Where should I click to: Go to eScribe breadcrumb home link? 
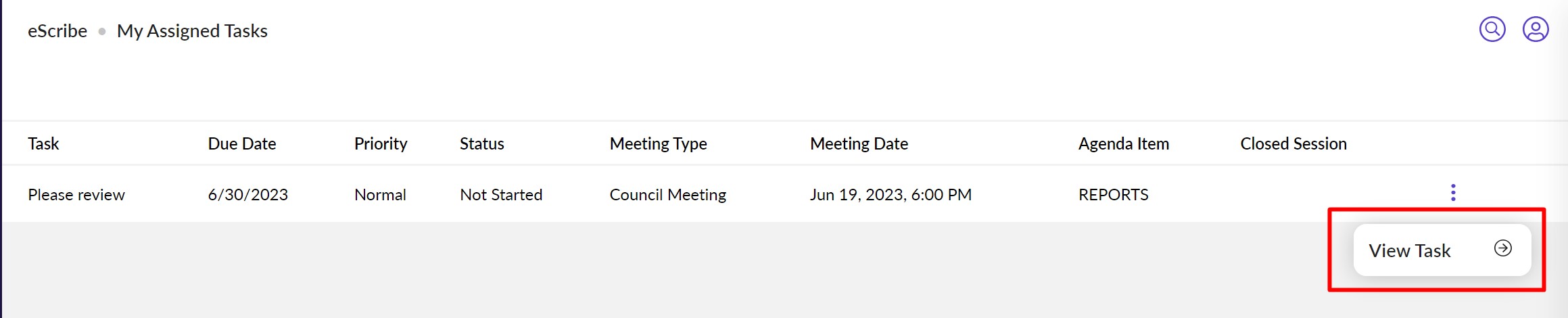click(x=57, y=31)
